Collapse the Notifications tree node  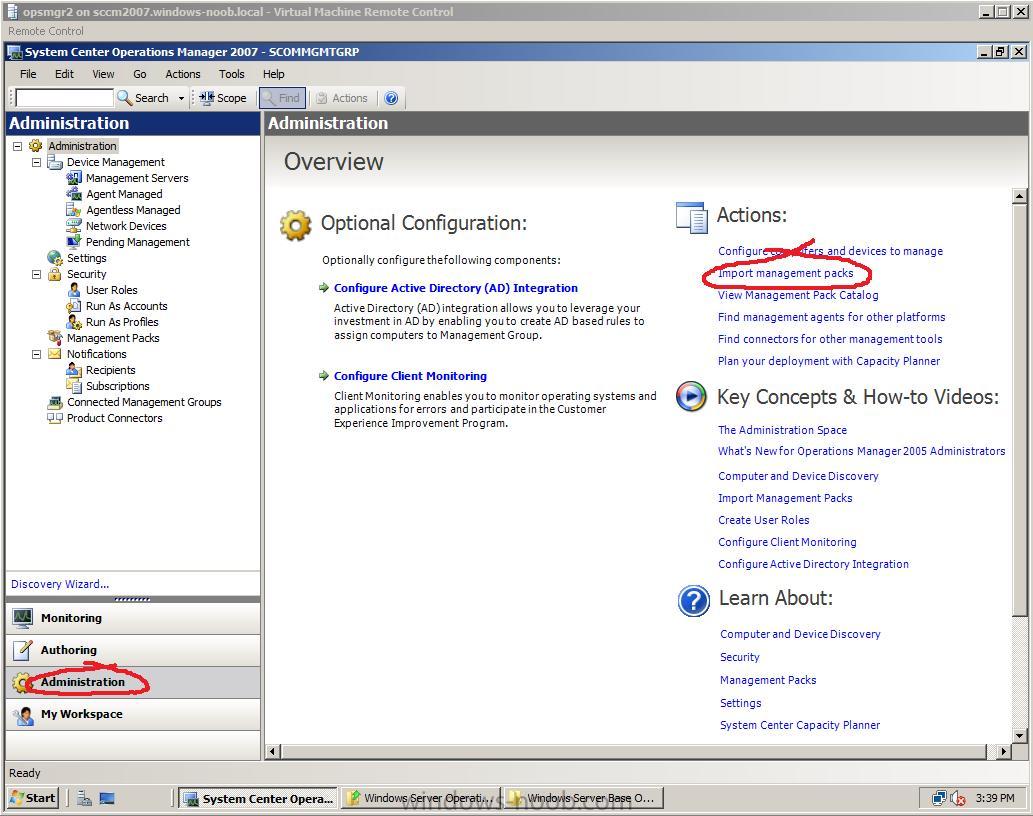point(37,354)
